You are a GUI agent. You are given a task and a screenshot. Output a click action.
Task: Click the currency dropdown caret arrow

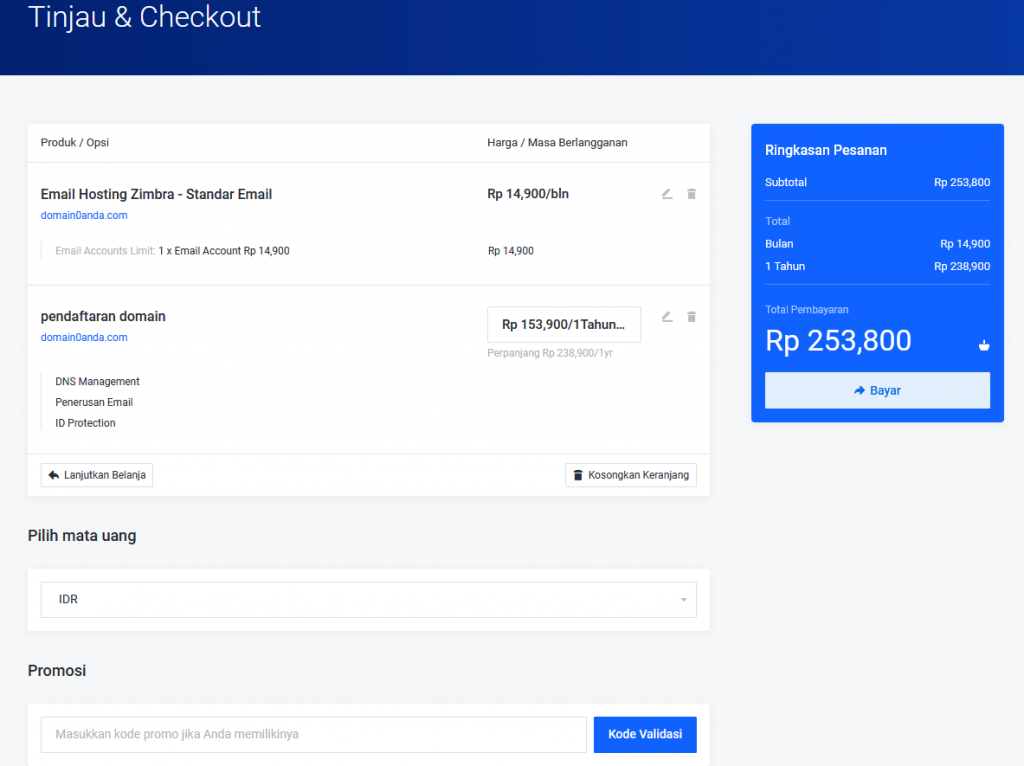[x=684, y=600]
